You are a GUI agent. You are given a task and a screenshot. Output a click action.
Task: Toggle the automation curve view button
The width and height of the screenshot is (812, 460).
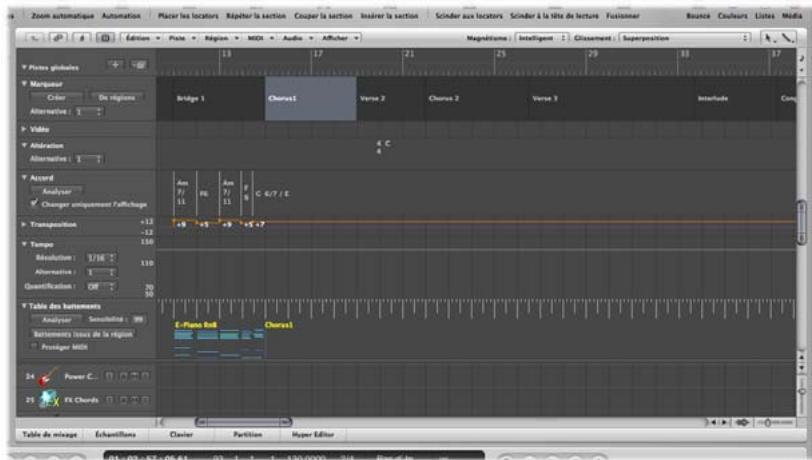(x=35, y=38)
